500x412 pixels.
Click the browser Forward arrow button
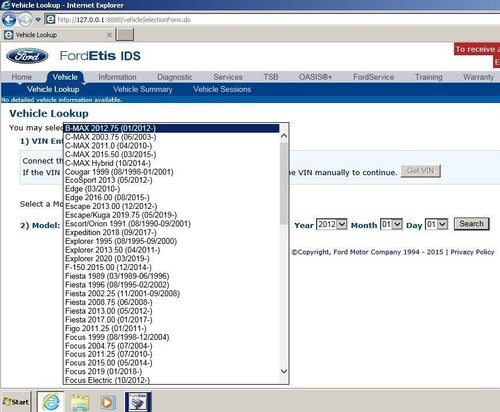coord(25,20)
